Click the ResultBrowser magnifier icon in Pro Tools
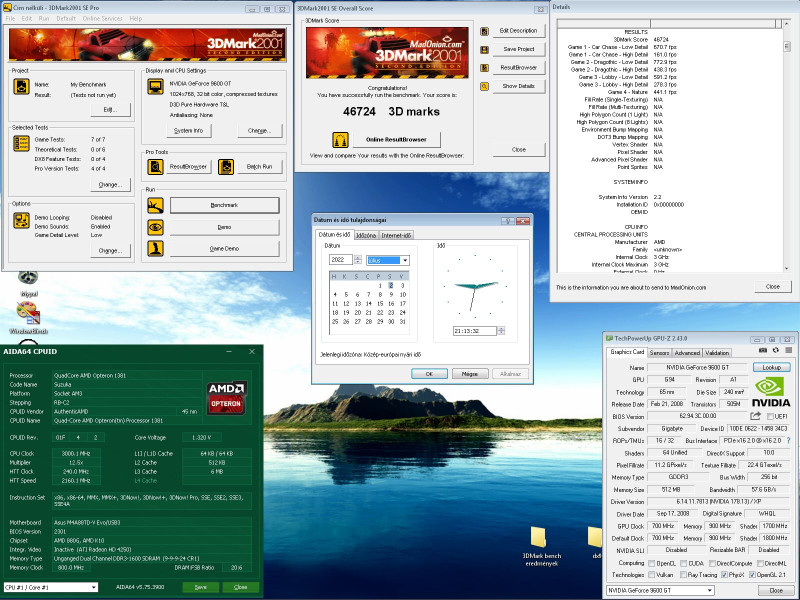Screen dimensions: 800x600 tap(156, 166)
